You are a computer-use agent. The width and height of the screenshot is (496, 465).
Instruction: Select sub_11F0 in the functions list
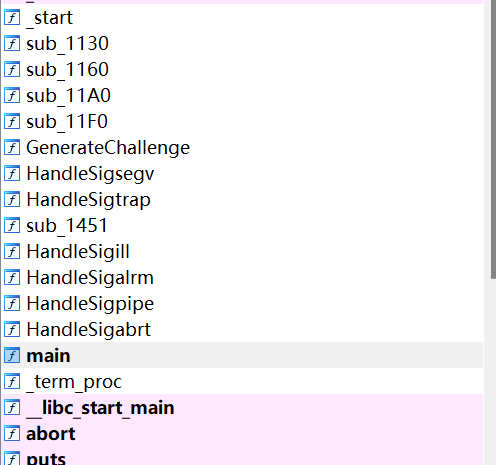[243, 122]
